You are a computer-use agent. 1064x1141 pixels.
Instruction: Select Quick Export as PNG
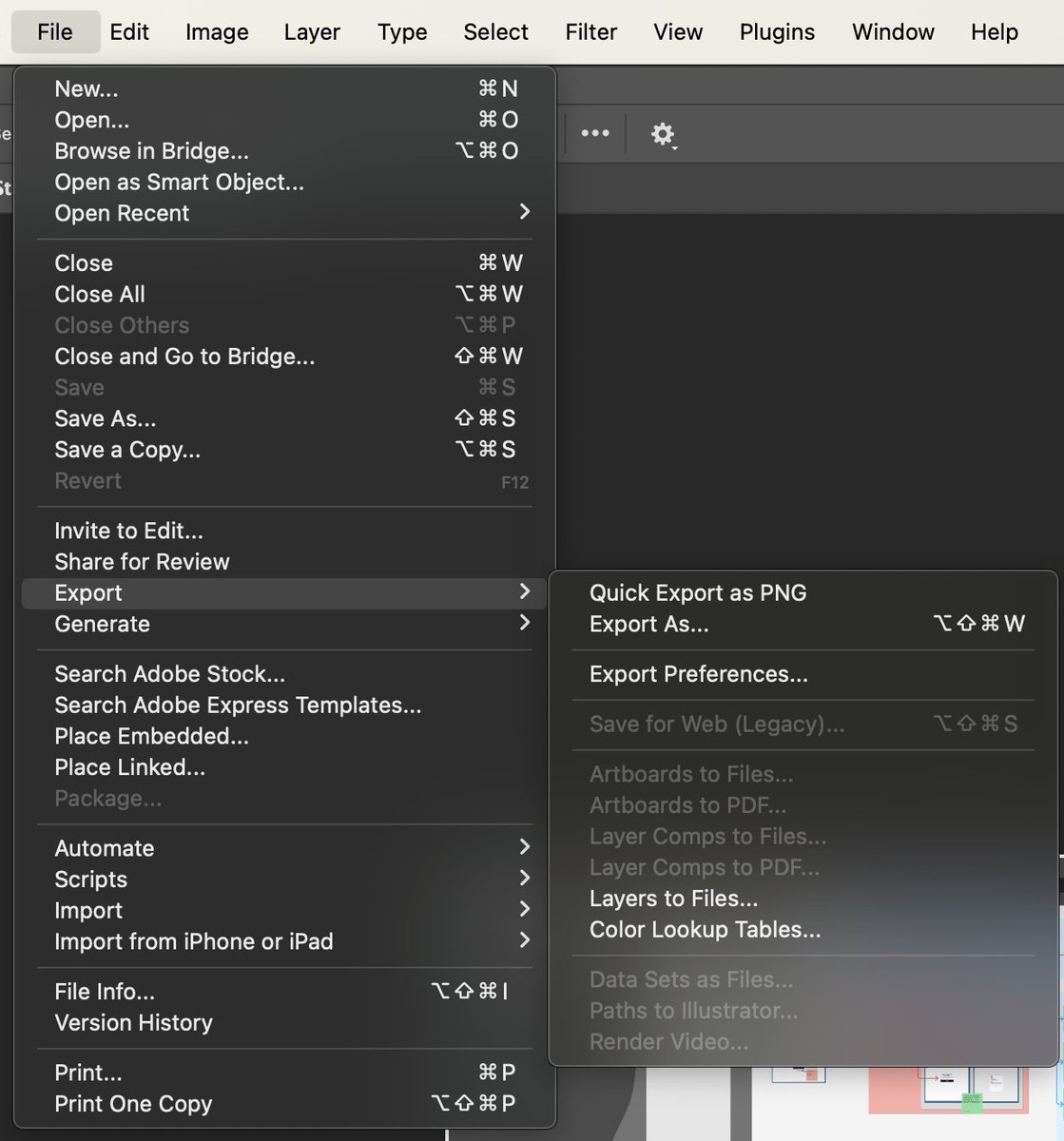coord(803,592)
